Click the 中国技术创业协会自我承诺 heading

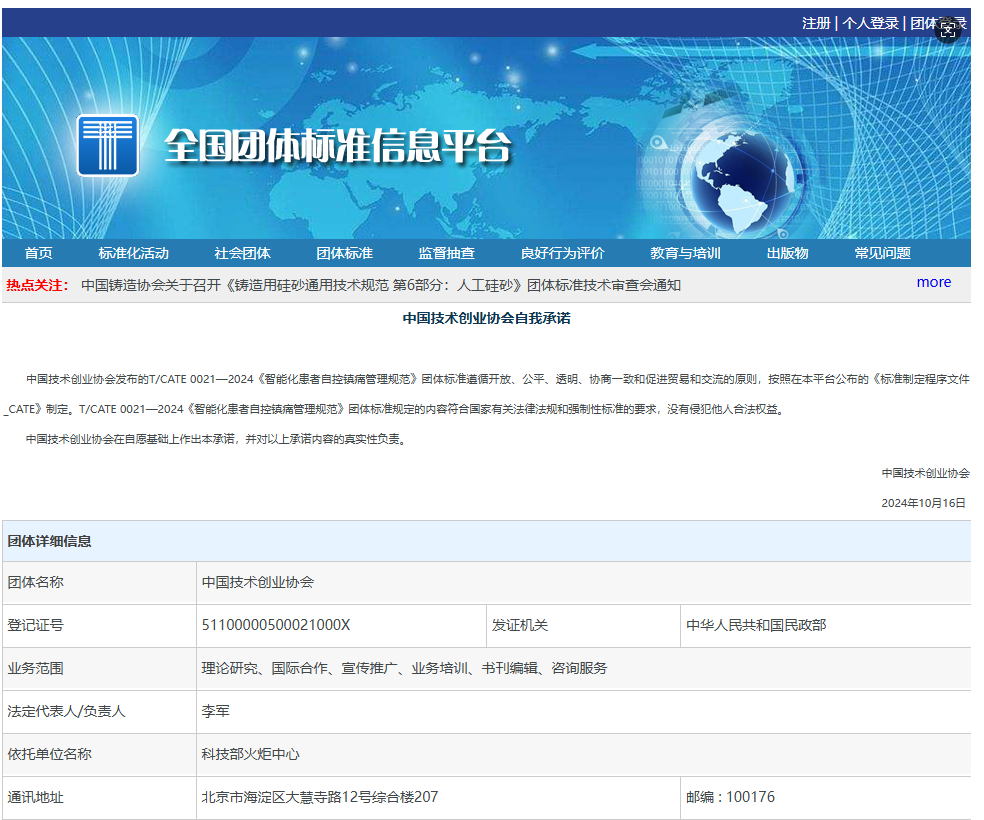click(486, 319)
